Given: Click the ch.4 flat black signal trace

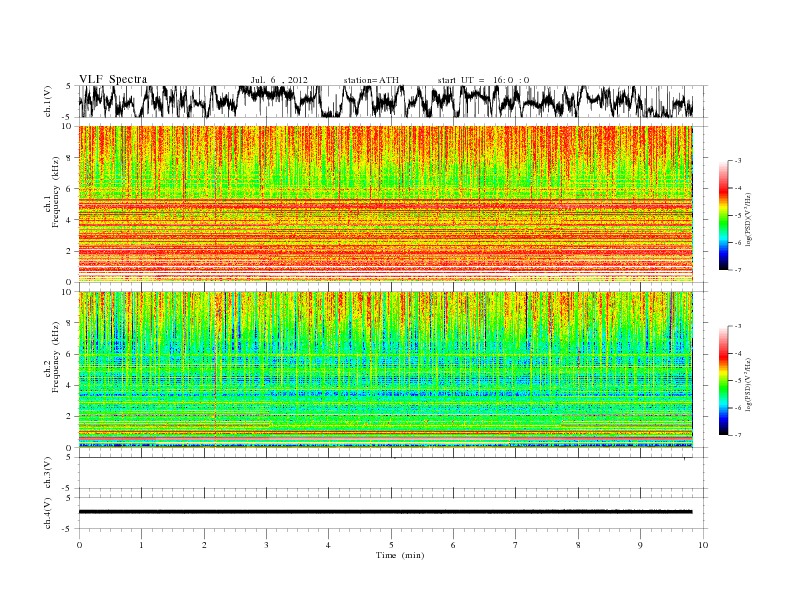Looking at the screenshot, I should 386,512.
